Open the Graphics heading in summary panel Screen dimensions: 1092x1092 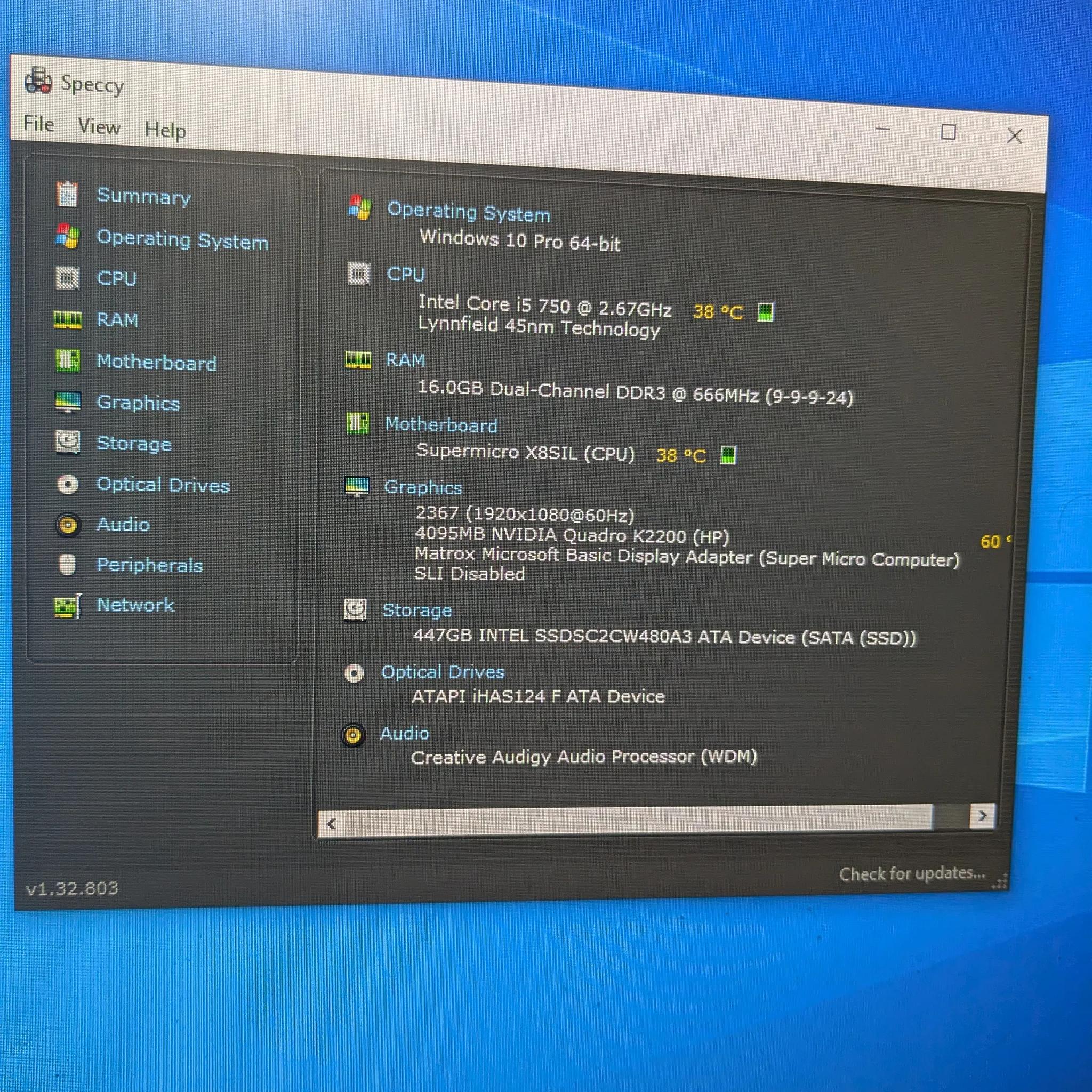click(x=423, y=487)
